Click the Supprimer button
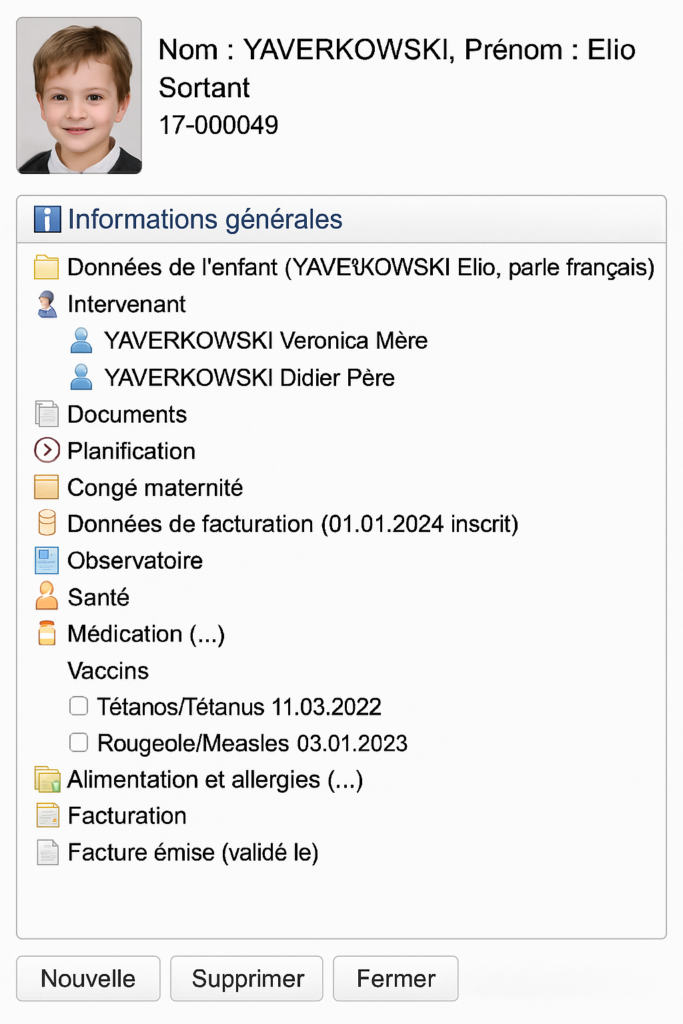Image resolution: width=683 pixels, height=1024 pixels. pyautogui.click(x=247, y=978)
